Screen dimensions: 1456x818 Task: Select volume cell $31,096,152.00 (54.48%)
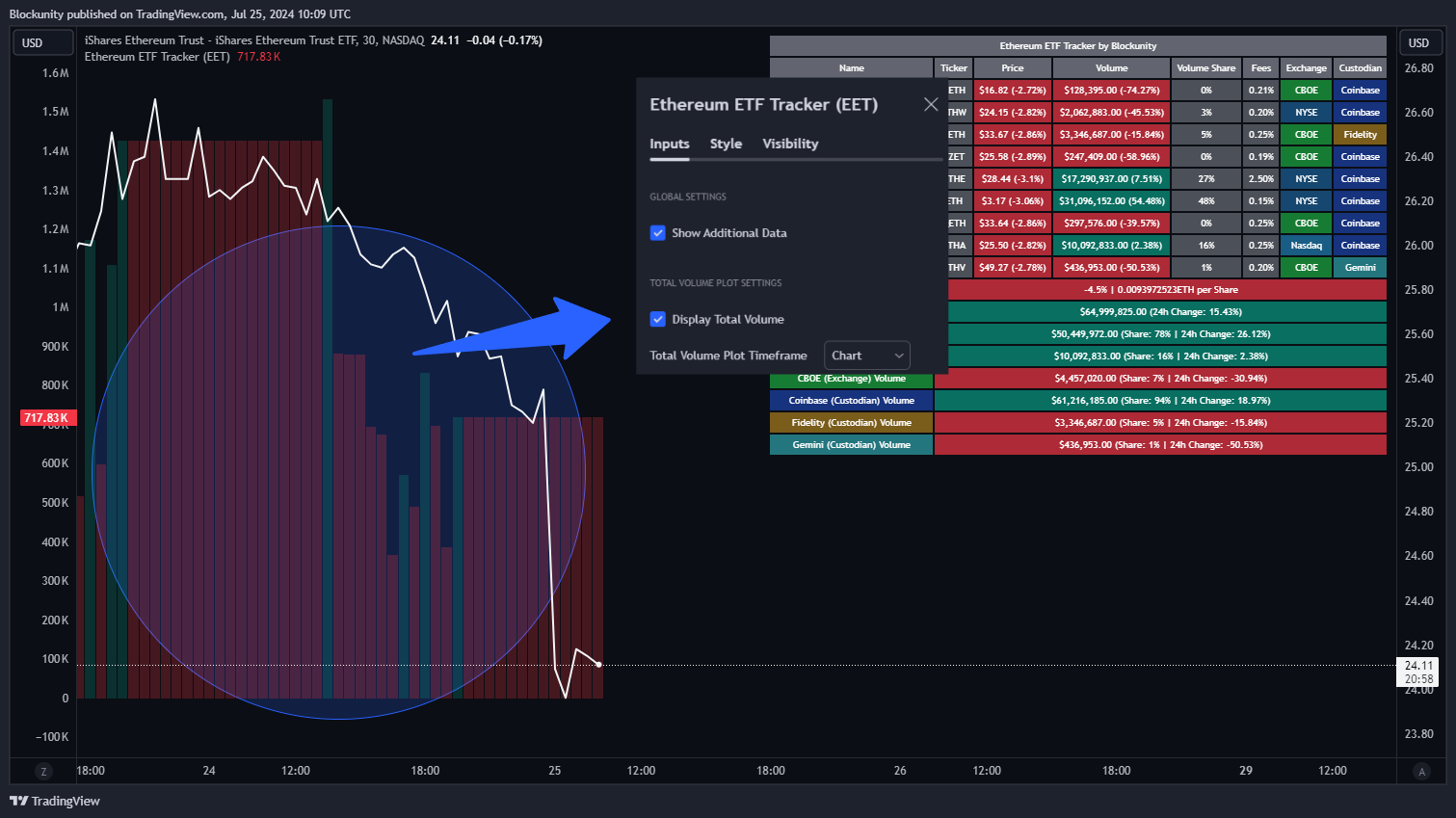[1112, 200]
